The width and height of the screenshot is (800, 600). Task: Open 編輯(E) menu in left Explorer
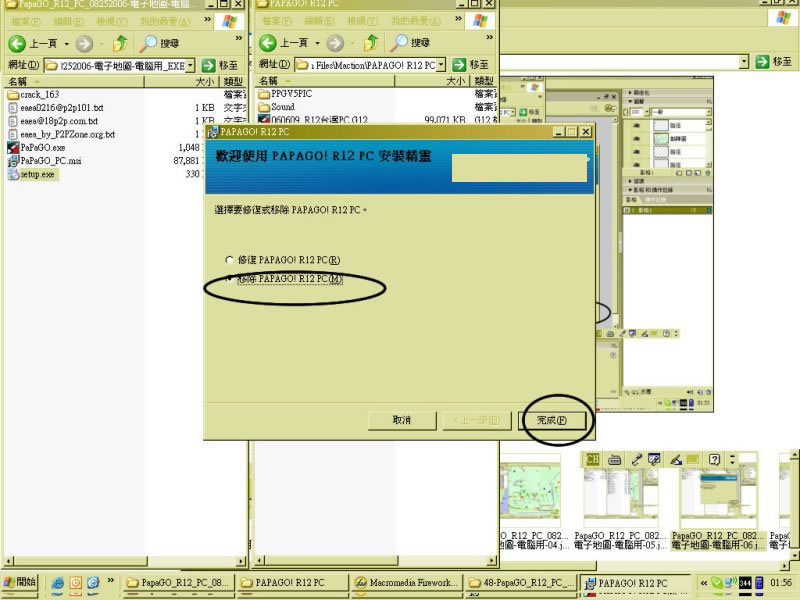[68, 21]
